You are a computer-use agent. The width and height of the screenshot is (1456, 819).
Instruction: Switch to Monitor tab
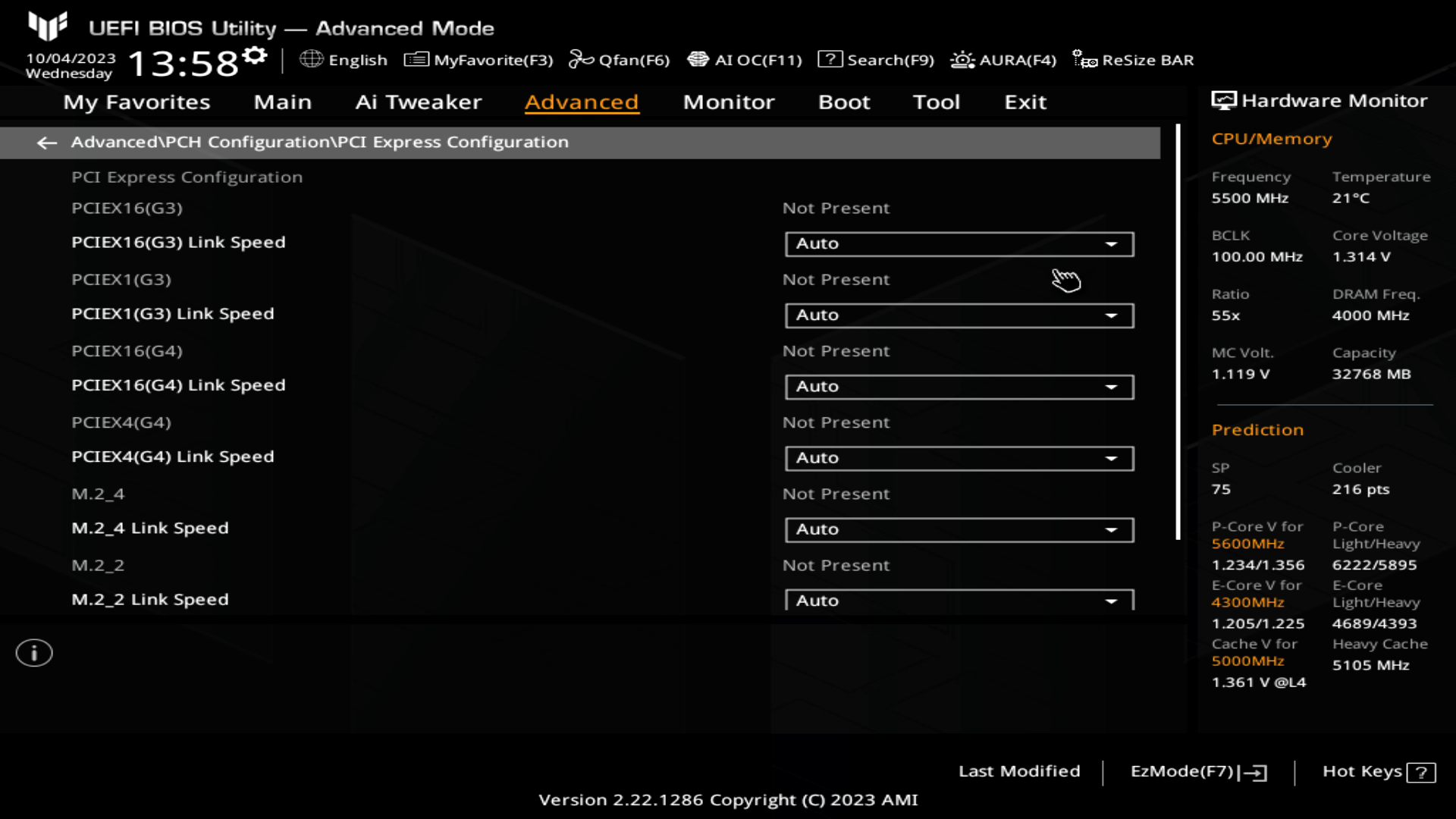click(x=729, y=100)
